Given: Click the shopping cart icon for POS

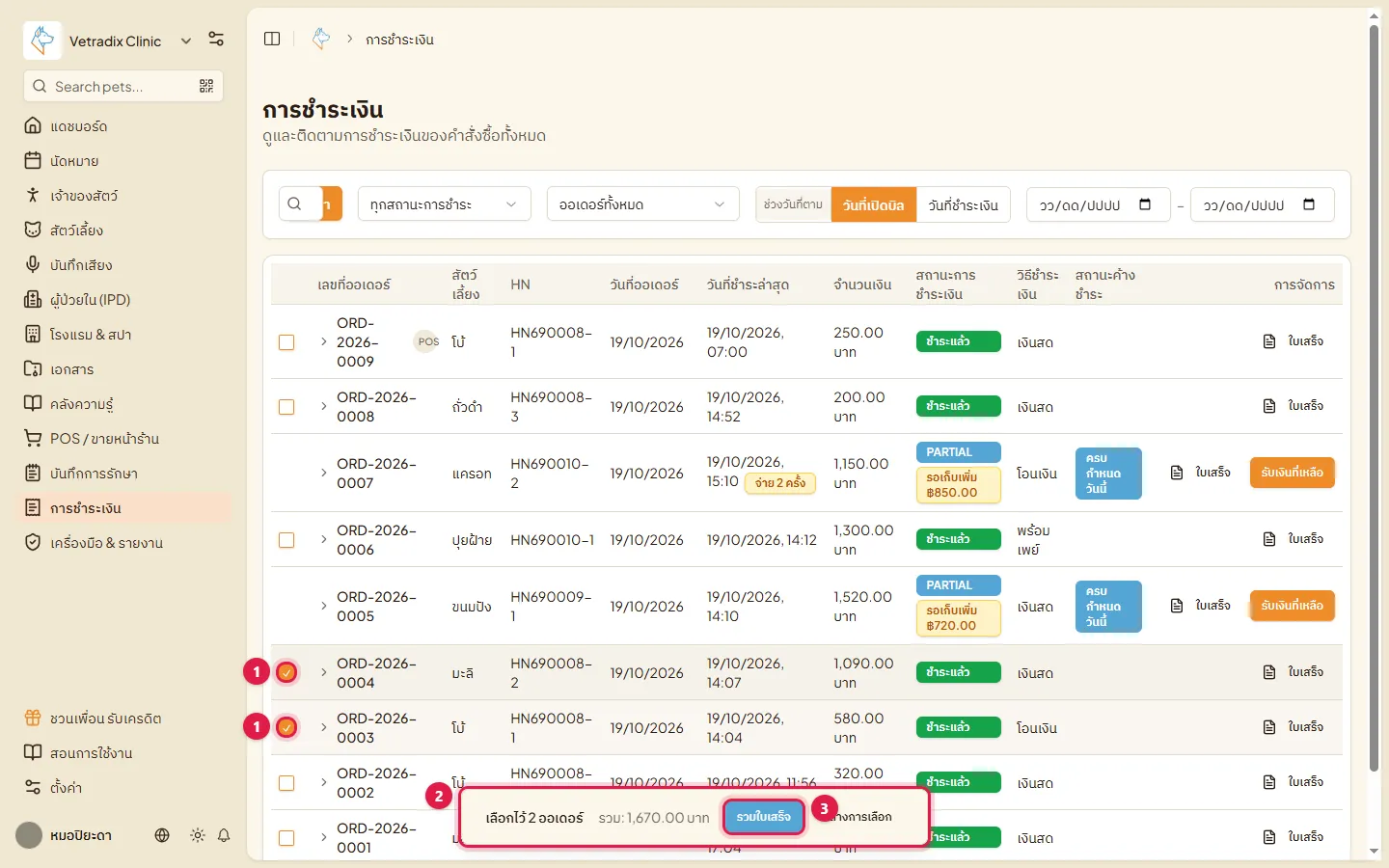Looking at the screenshot, I should (x=33, y=438).
